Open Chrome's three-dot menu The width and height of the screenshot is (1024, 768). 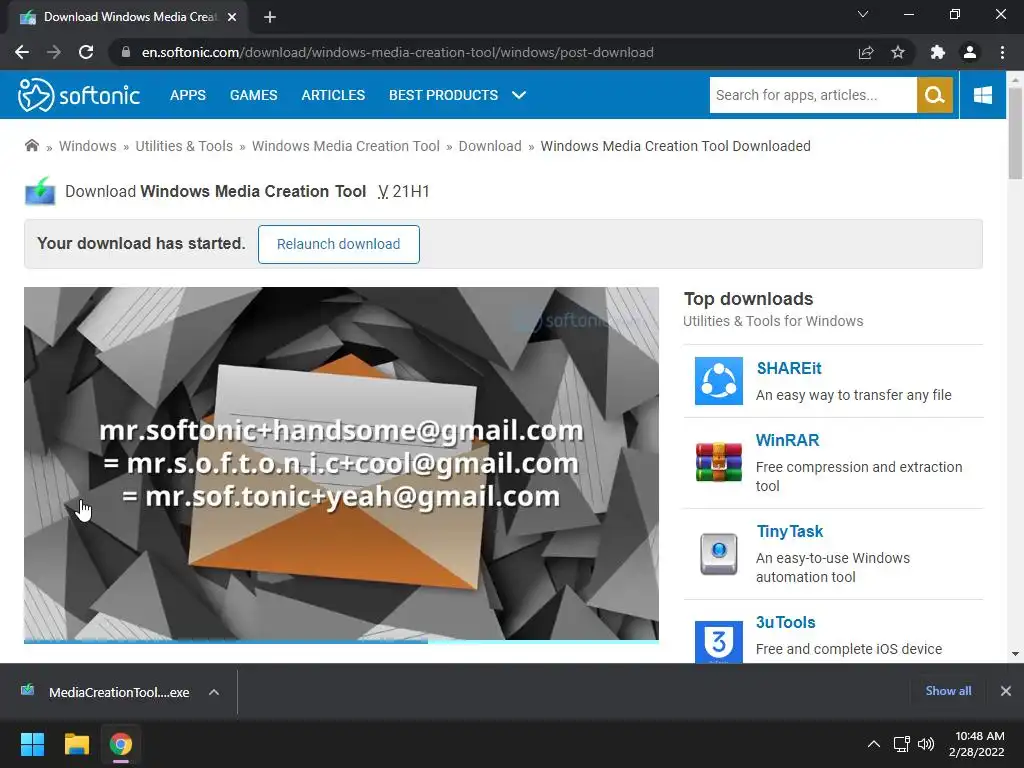click(1002, 52)
